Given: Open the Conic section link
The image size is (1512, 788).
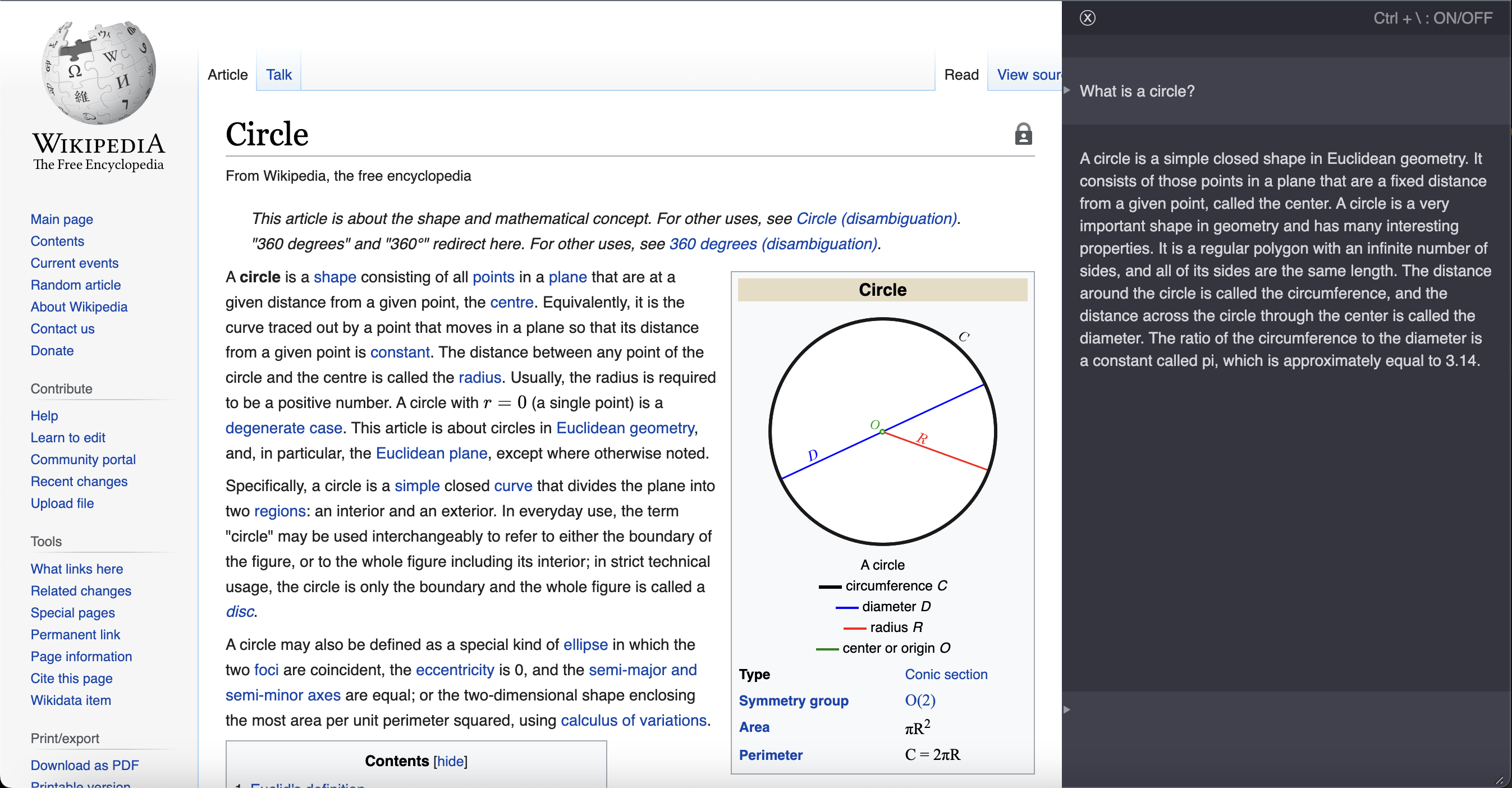Looking at the screenshot, I should click(946, 674).
